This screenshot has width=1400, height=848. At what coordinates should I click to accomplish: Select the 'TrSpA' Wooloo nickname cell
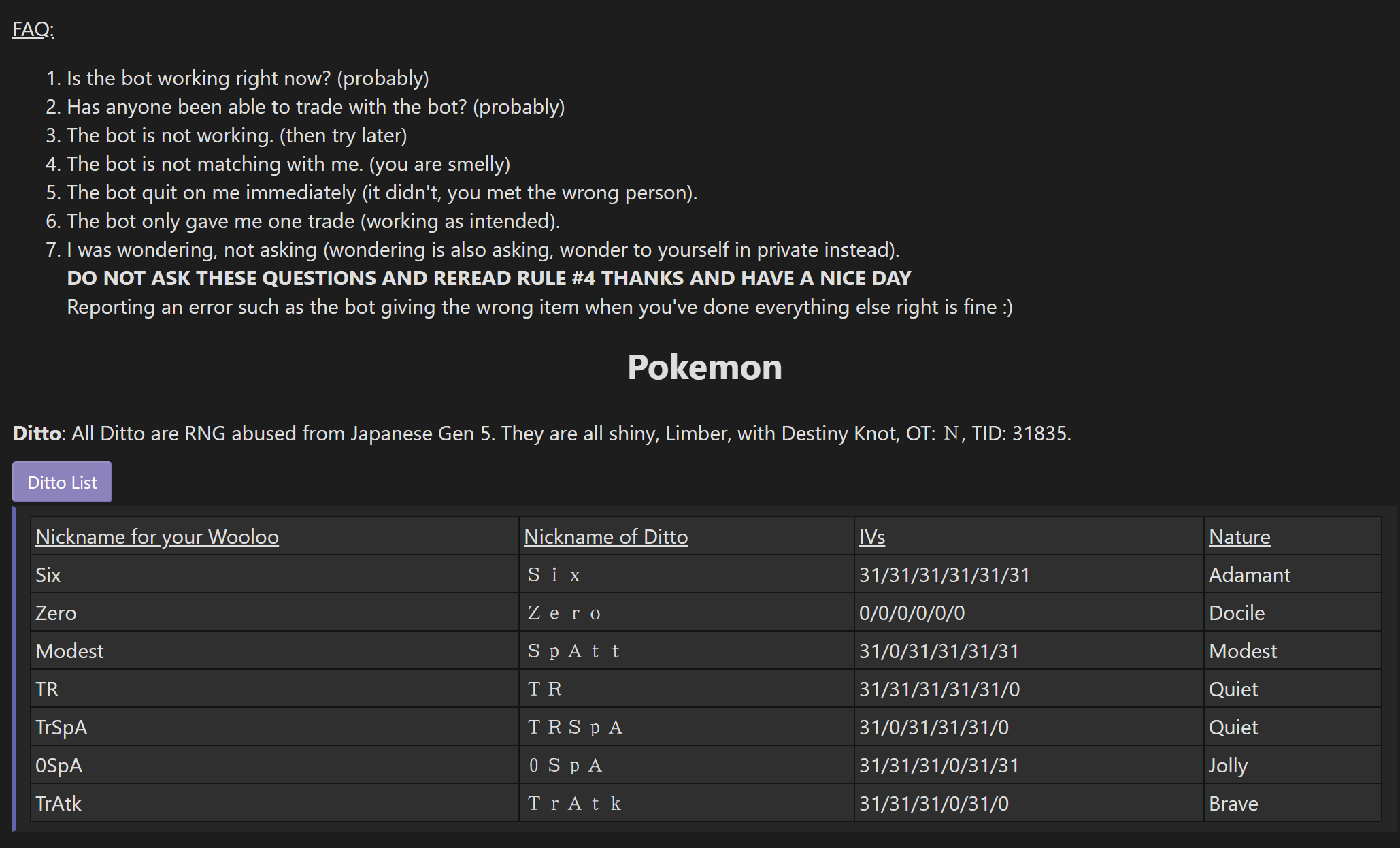[274, 727]
